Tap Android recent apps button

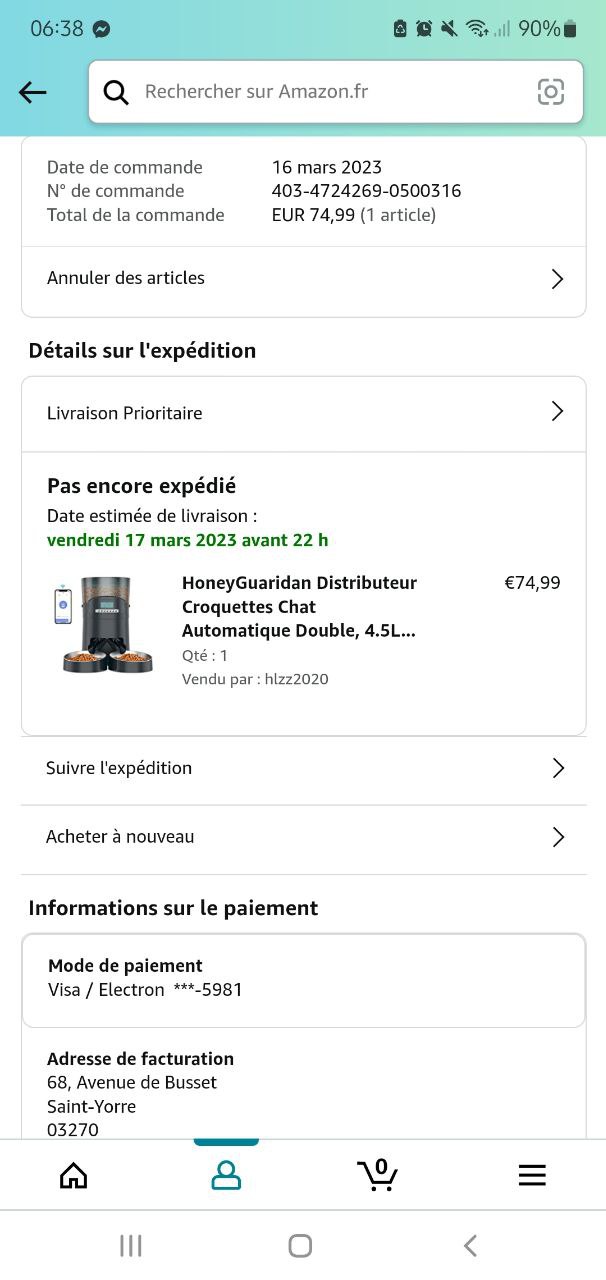pos(130,1245)
